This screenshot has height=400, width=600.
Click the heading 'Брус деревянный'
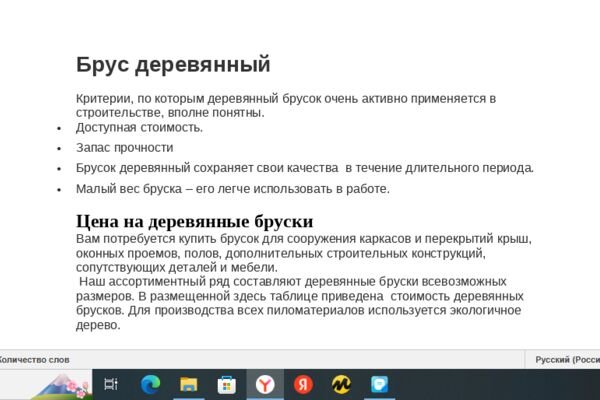click(173, 65)
